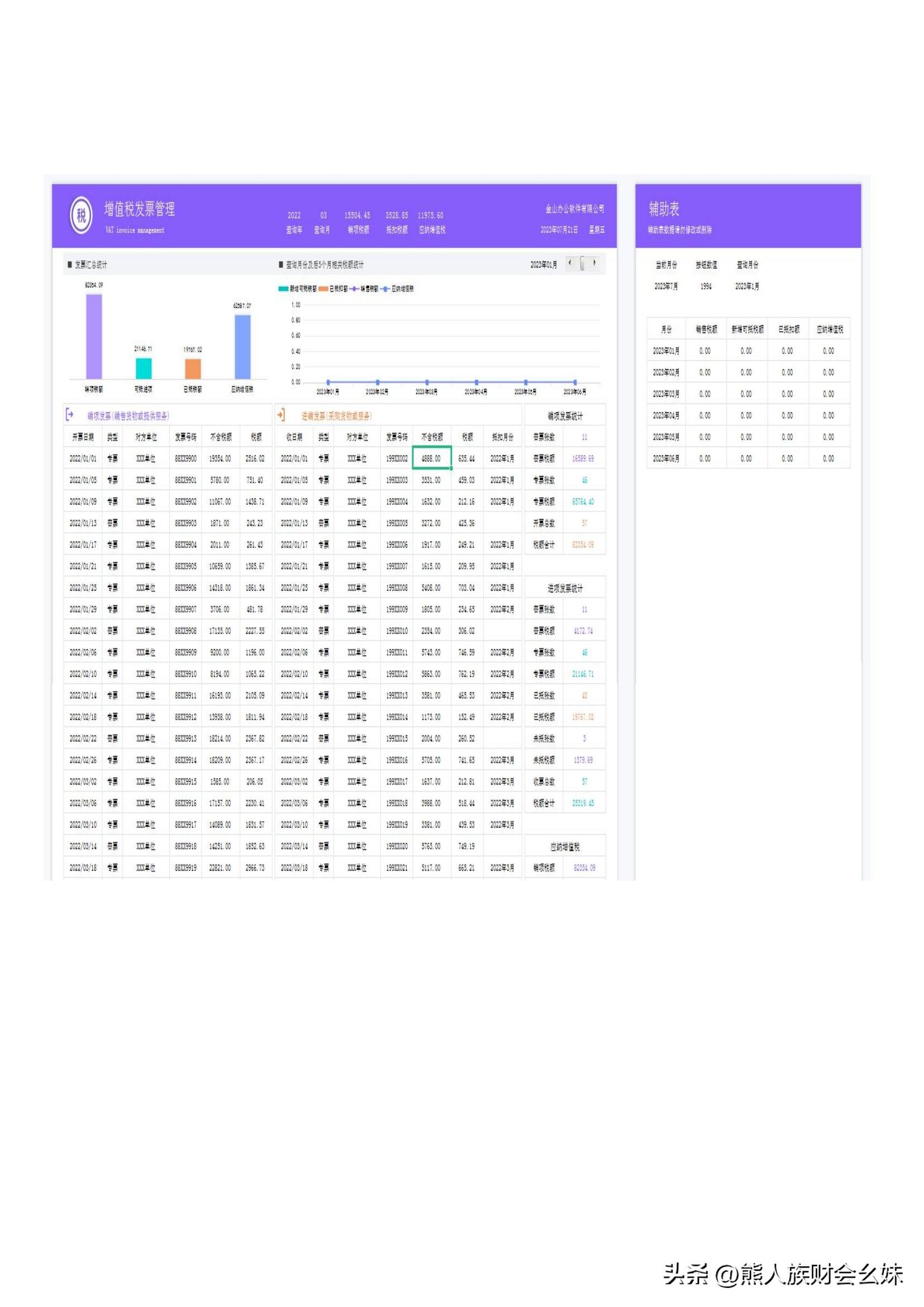Click the orange export icon beside 销项发票
This screenshot has height=1307, width=924.
[69, 416]
